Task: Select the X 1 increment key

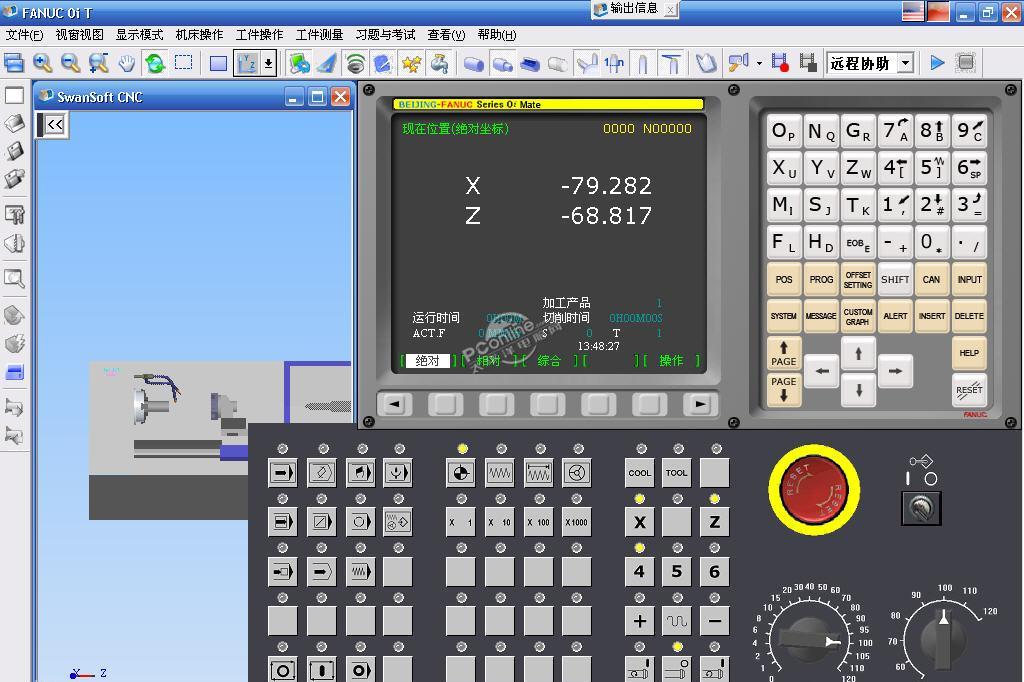Action: 460,522
